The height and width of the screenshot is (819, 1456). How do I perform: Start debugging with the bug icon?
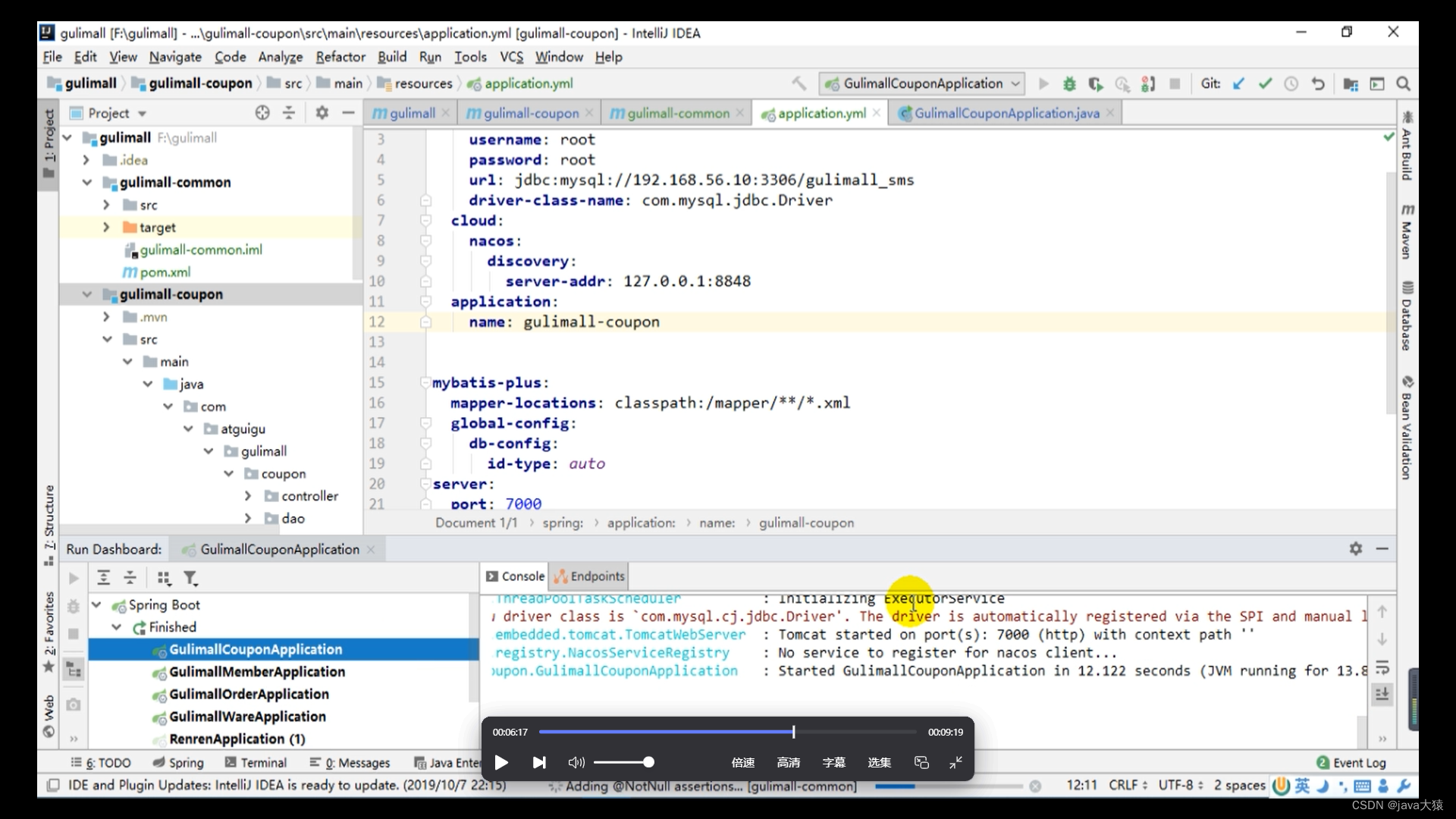tap(1069, 83)
